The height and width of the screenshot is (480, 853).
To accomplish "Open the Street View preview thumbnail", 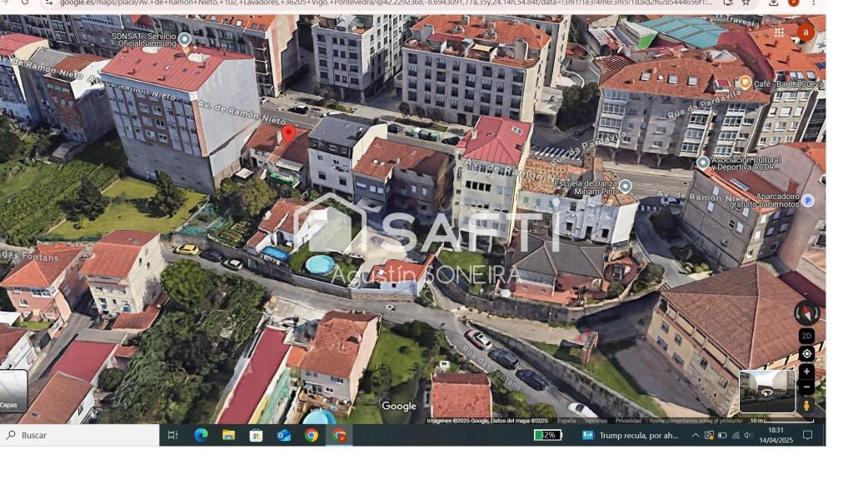I will click(x=767, y=391).
